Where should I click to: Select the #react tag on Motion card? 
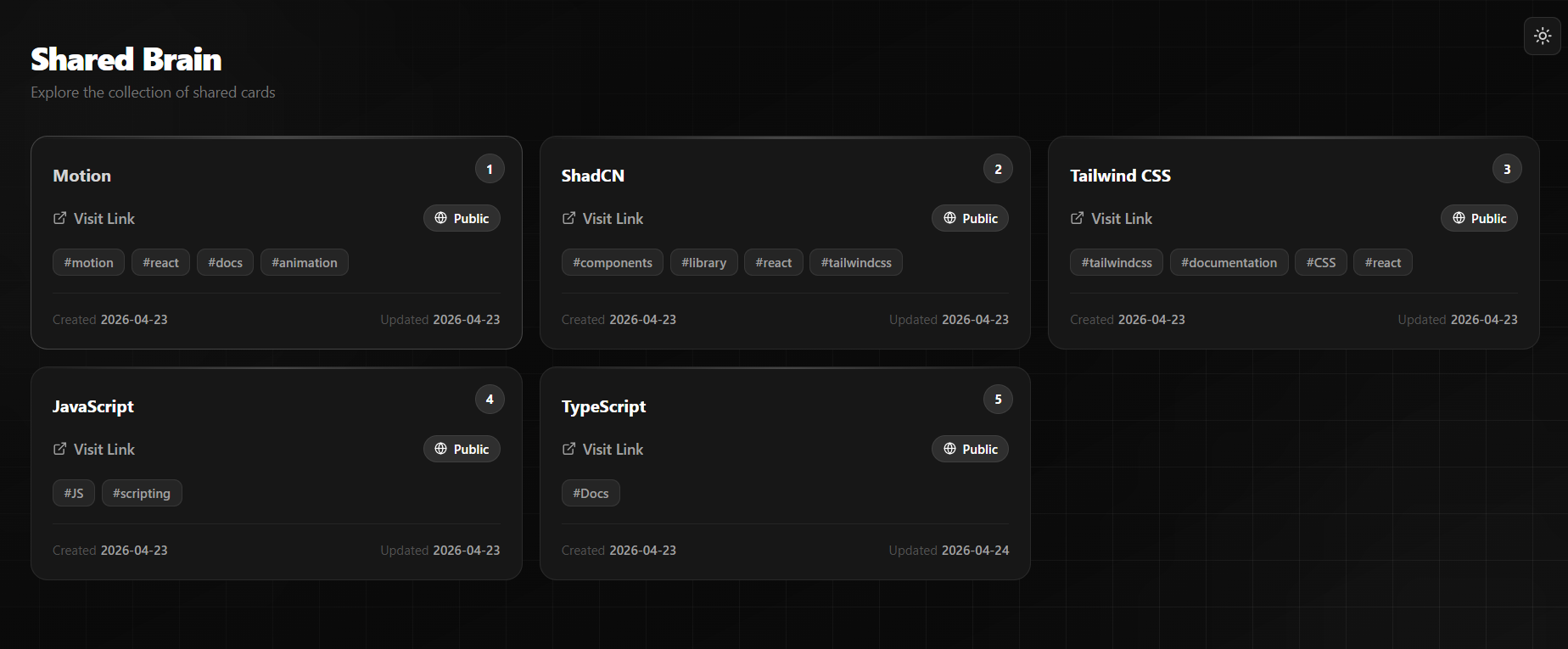pyautogui.click(x=161, y=262)
